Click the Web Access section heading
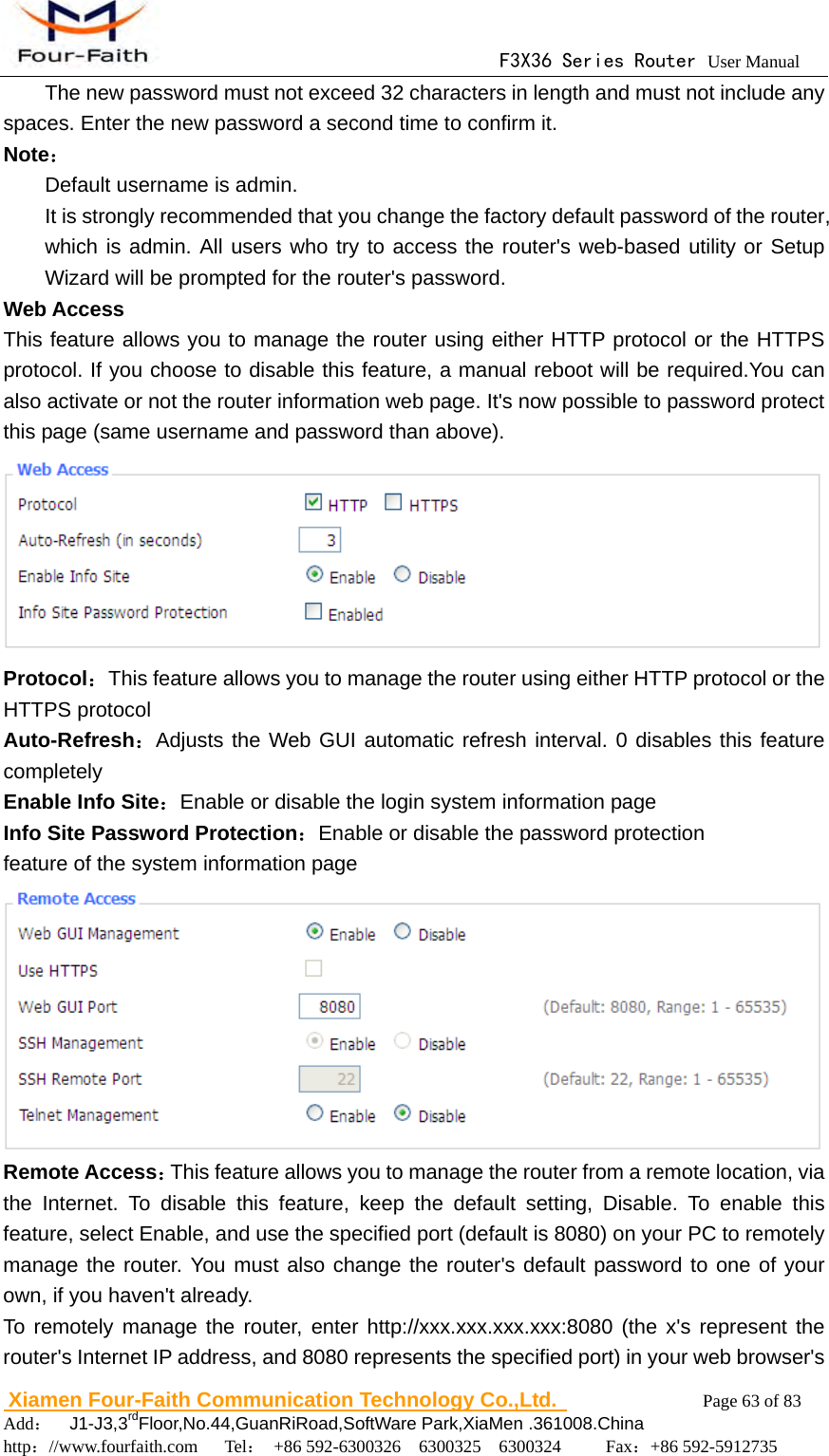The height and width of the screenshot is (1456, 829). 63,470
